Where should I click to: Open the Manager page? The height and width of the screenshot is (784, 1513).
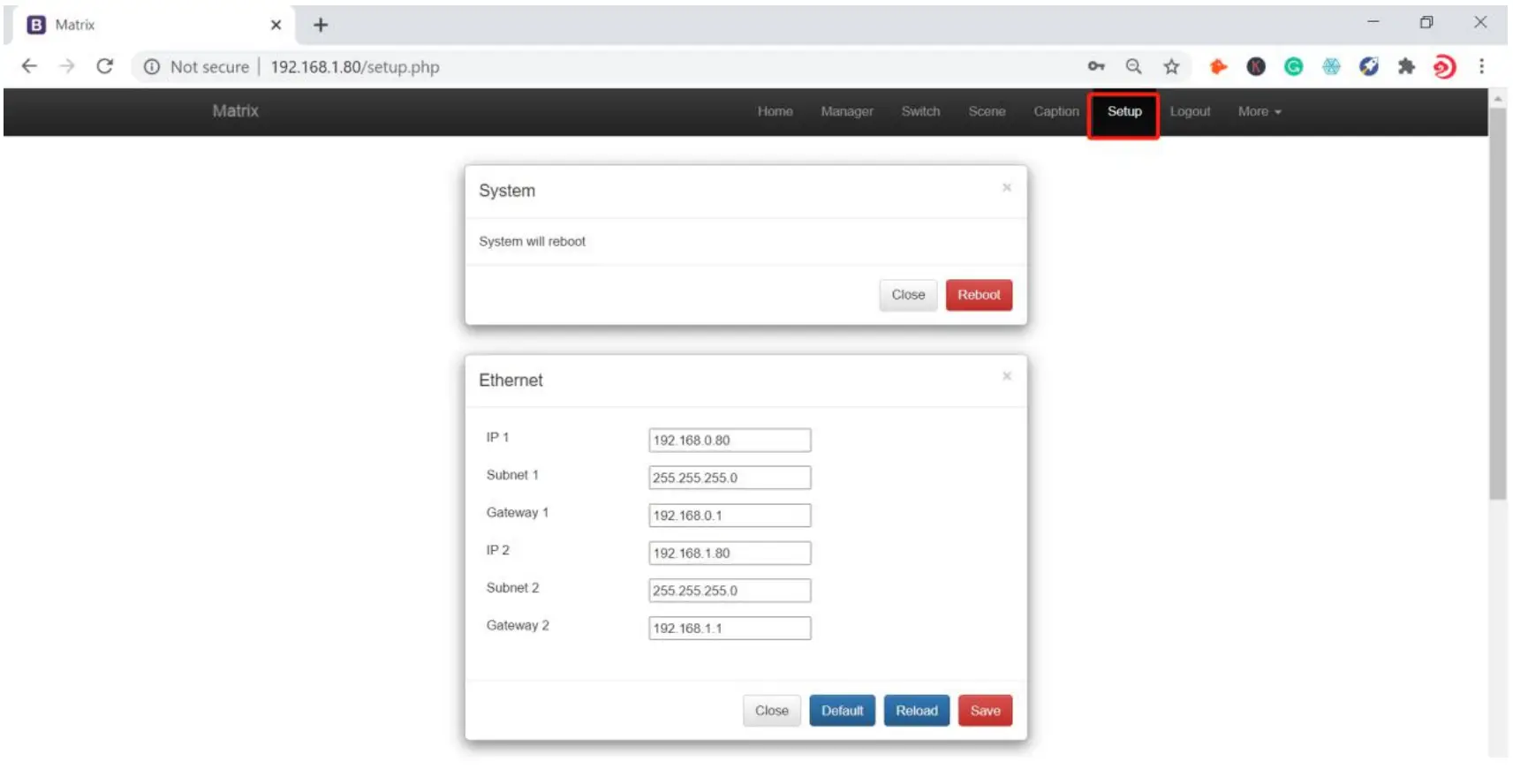click(846, 111)
